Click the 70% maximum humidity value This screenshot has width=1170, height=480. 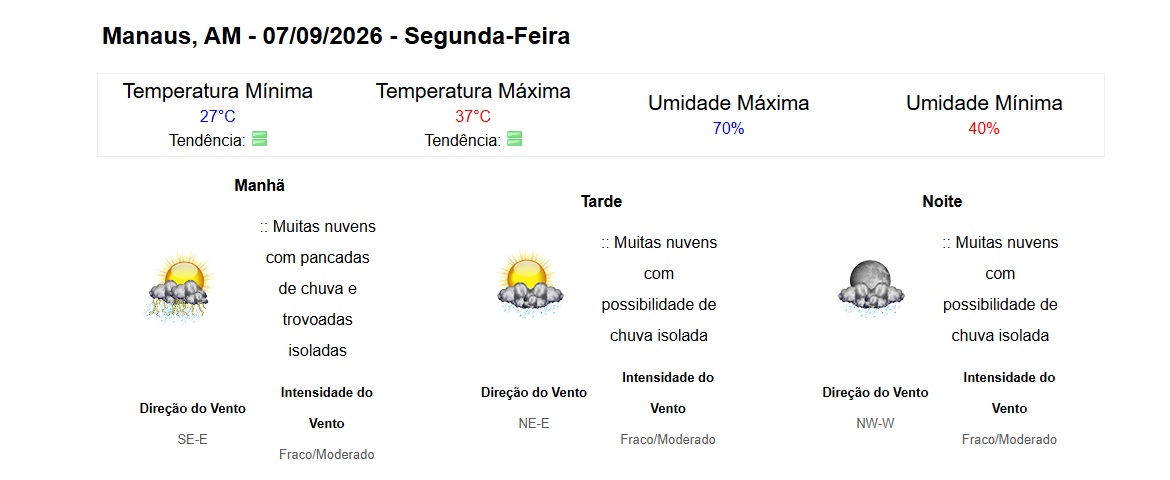[728, 128]
